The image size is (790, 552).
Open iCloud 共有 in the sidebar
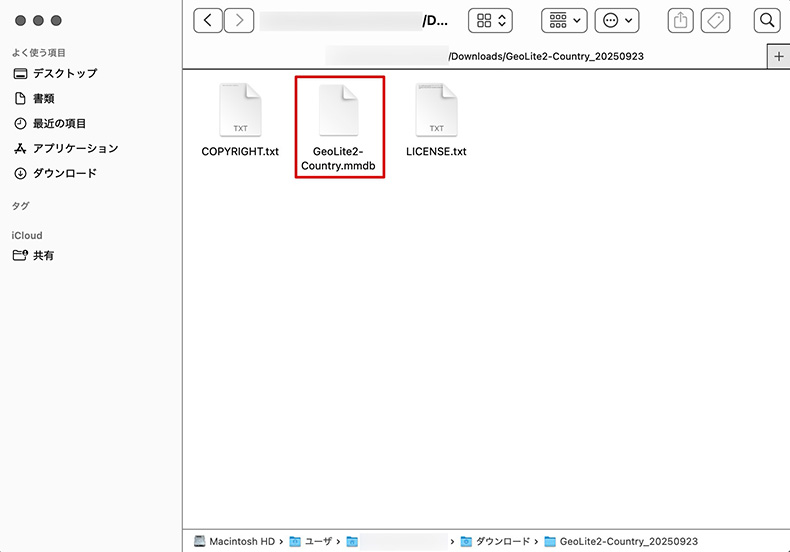click(33, 256)
